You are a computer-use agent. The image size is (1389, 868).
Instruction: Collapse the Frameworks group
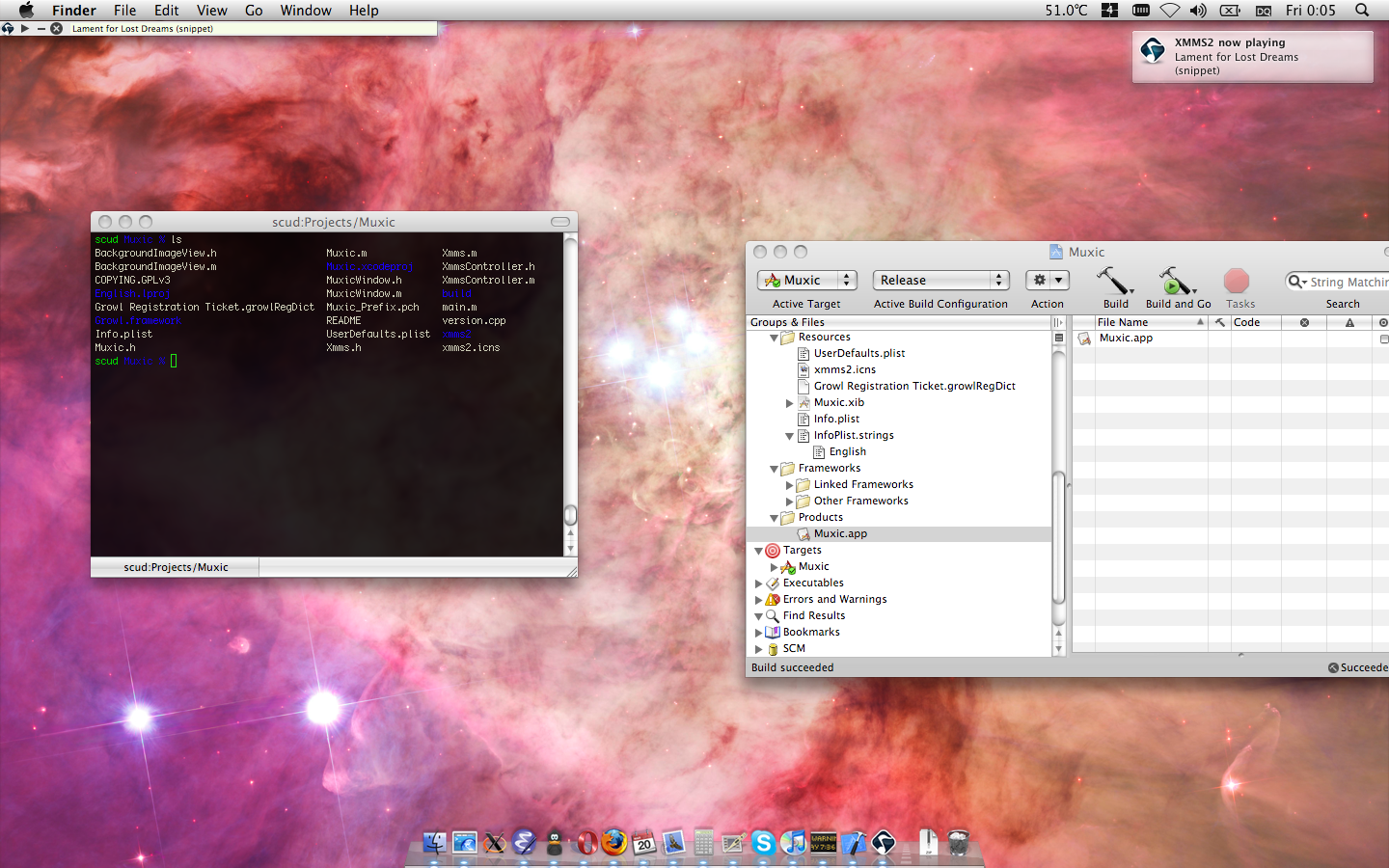[x=774, y=469]
